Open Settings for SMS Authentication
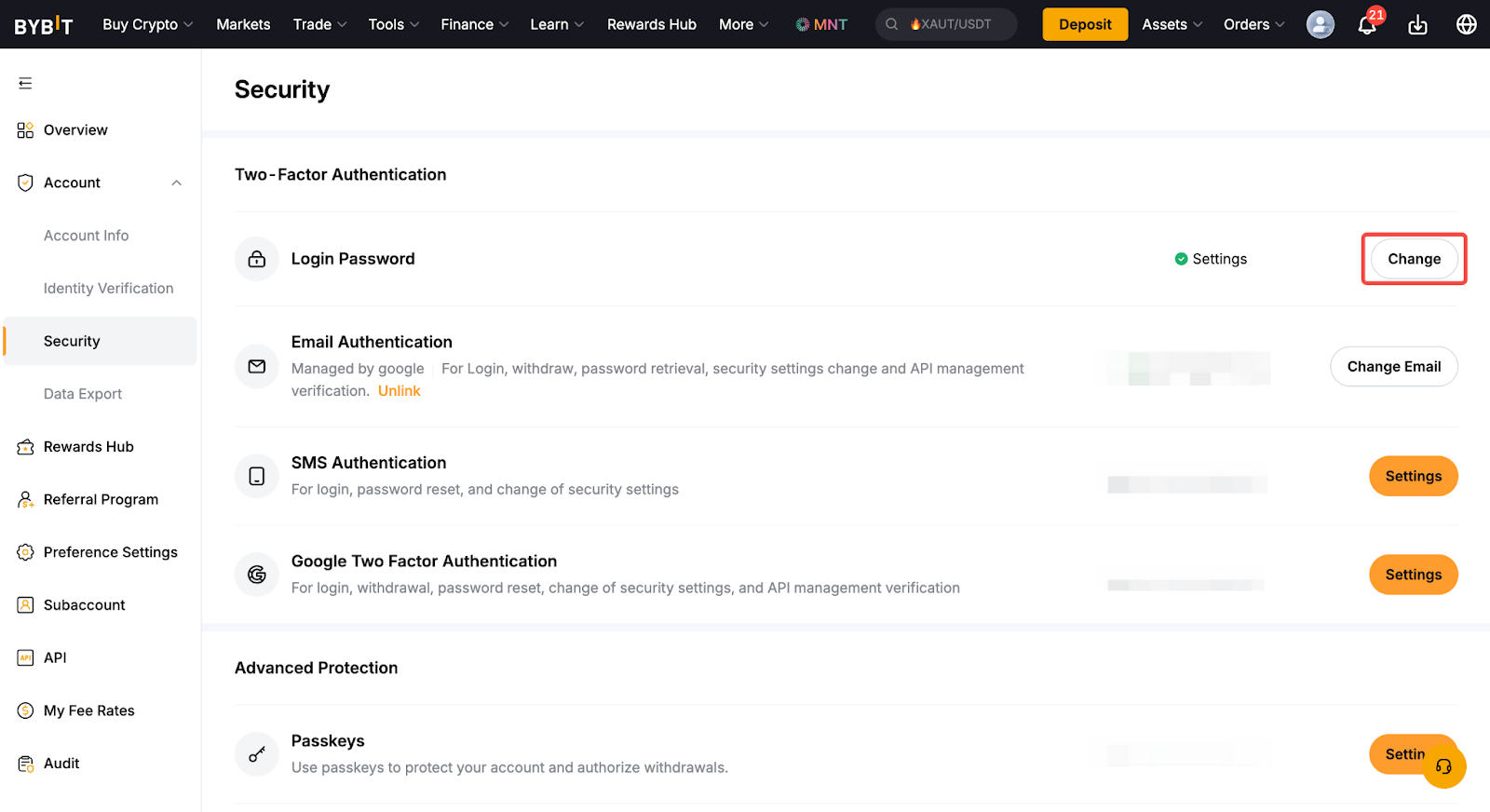 [x=1413, y=477]
